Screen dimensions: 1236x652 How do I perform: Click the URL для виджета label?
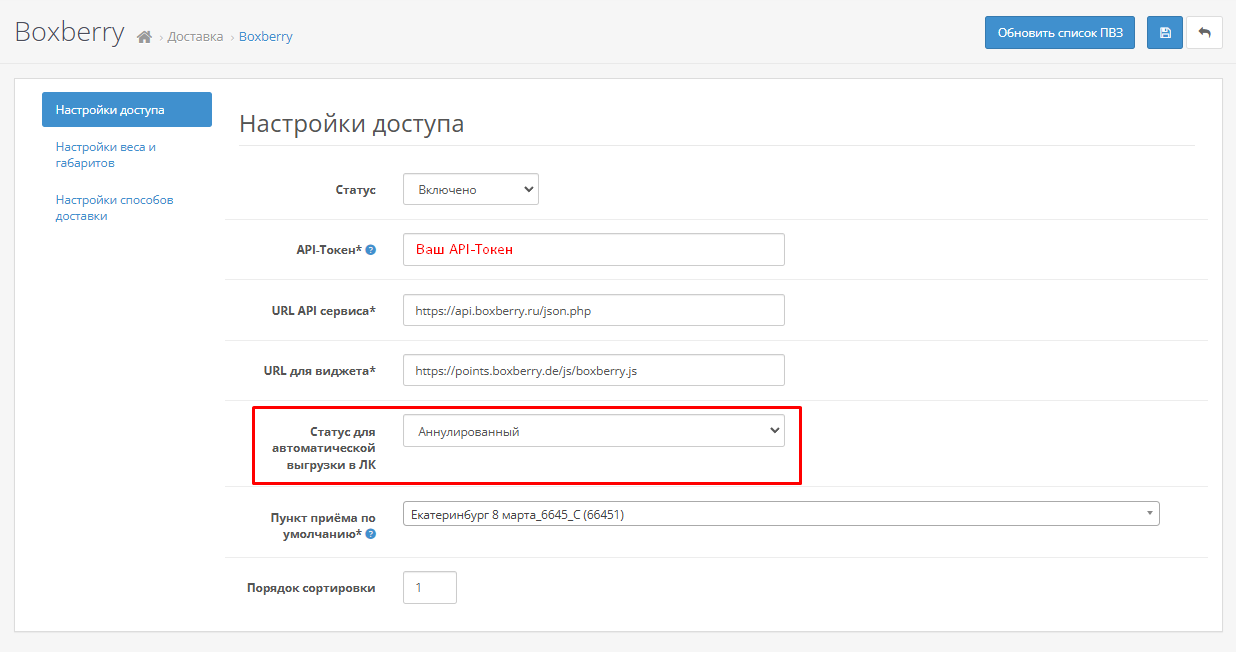point(320,370)
